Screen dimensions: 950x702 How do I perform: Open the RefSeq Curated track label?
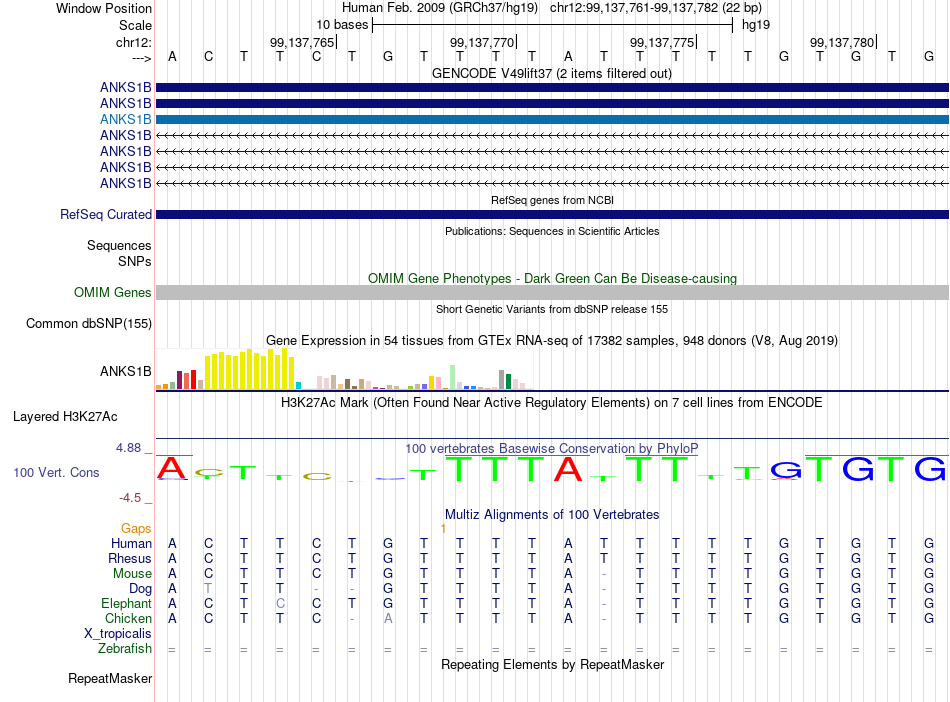(106, 214)
